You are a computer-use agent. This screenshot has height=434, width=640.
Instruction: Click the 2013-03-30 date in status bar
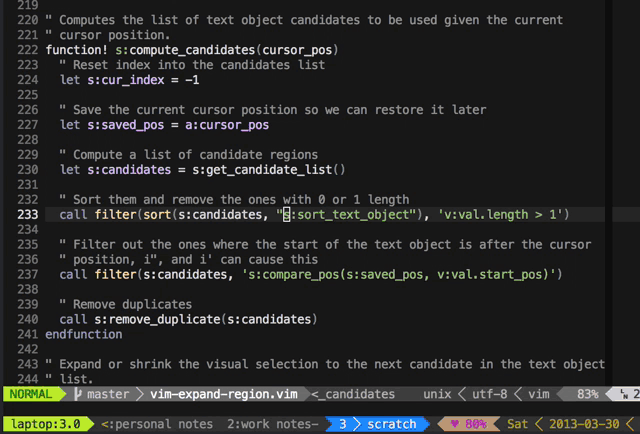point(588,424)
